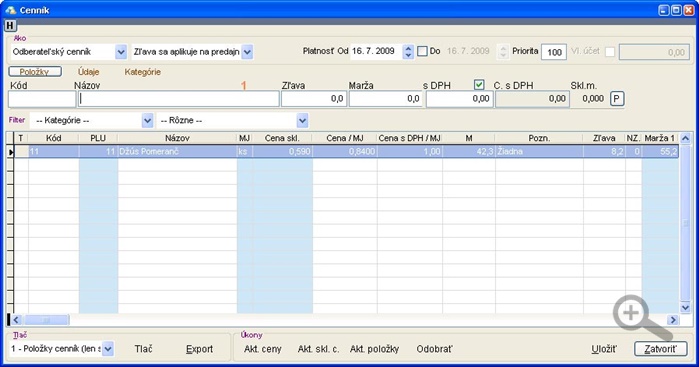The height and width of the screenshot is (367, 699).
Task: Sort by the PLU column header
Action: (x=98, y=138)
